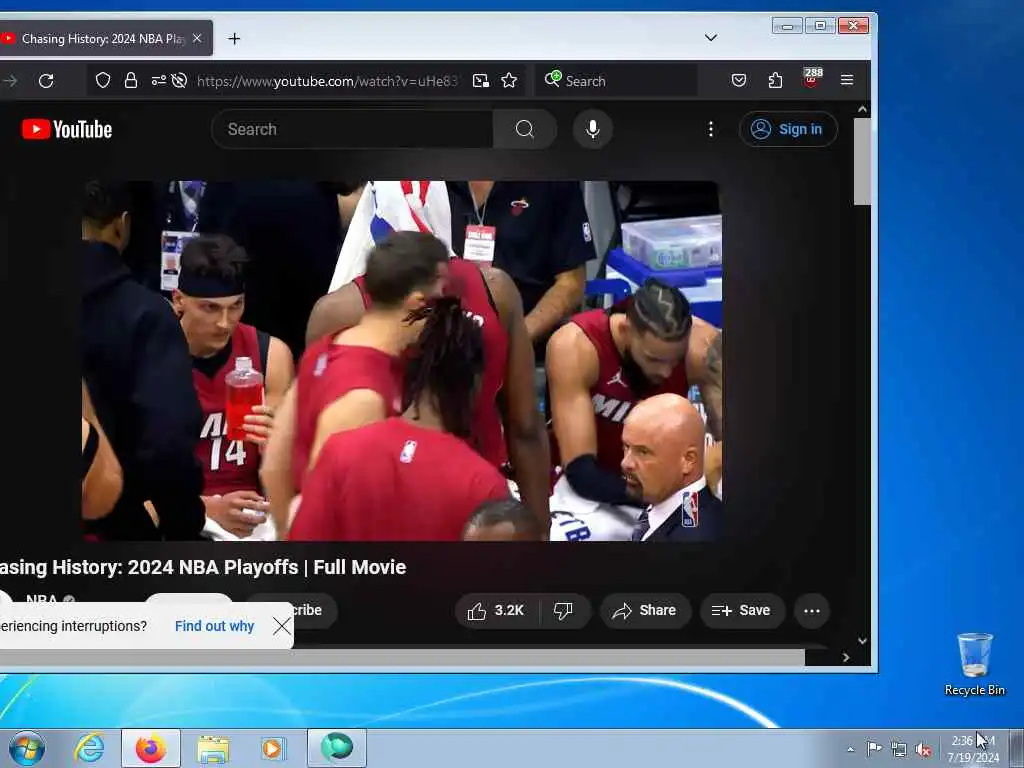The height and width of the screenshot is (768, 1024).
Task: Click the network tray icon
Action: (x=899, y=750)
